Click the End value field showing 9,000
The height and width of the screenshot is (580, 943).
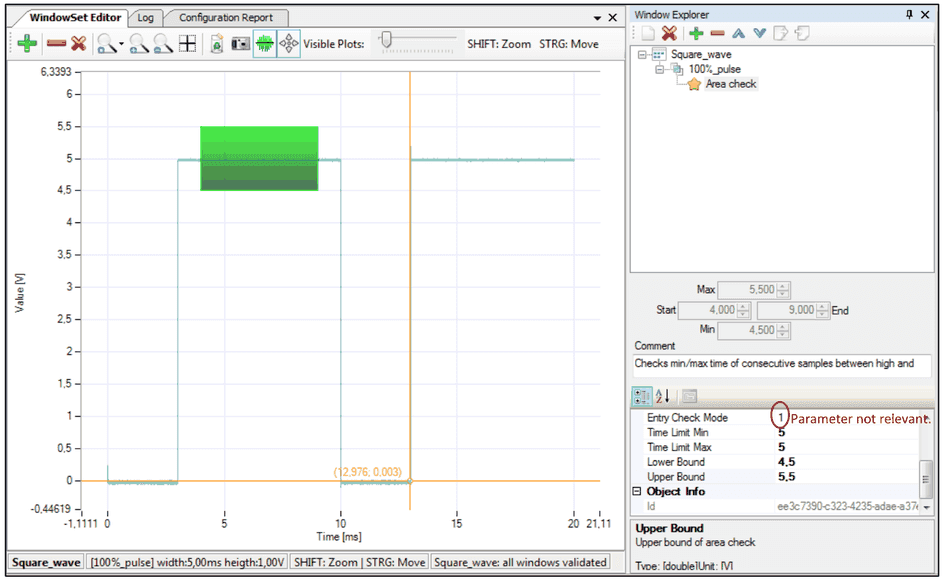(x=786, y=310)
